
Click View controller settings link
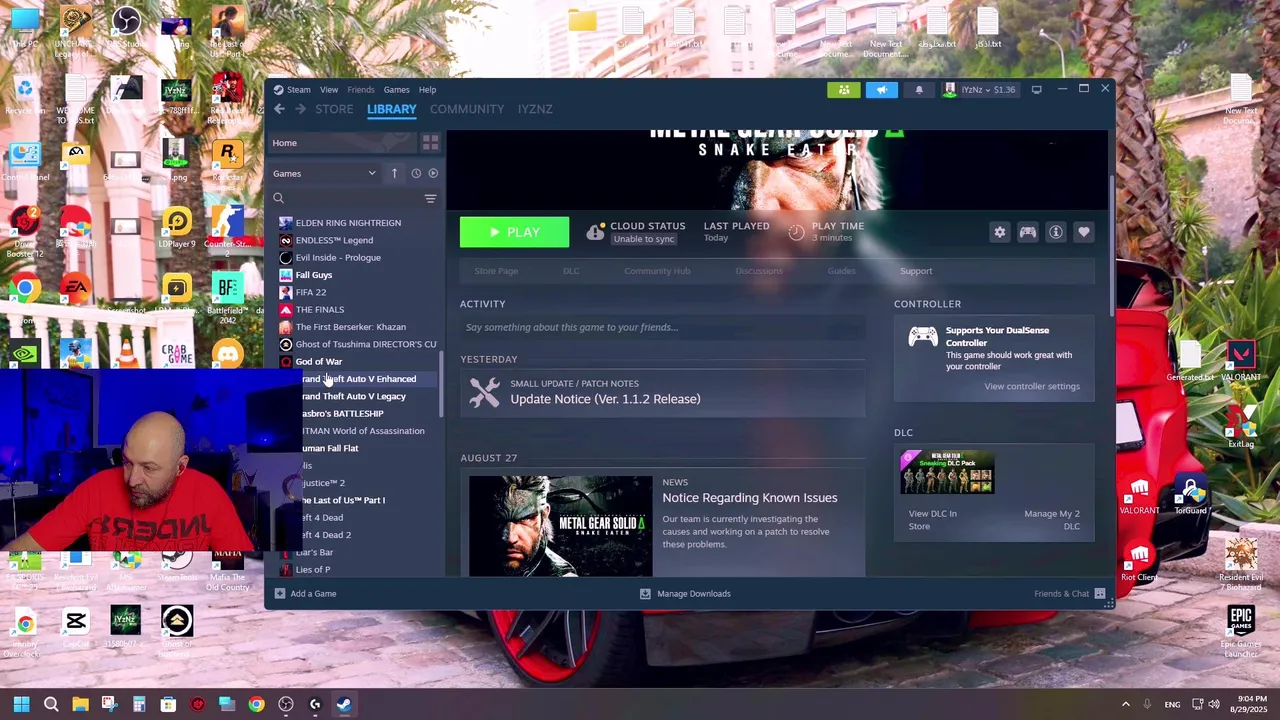click(1031, 386)
